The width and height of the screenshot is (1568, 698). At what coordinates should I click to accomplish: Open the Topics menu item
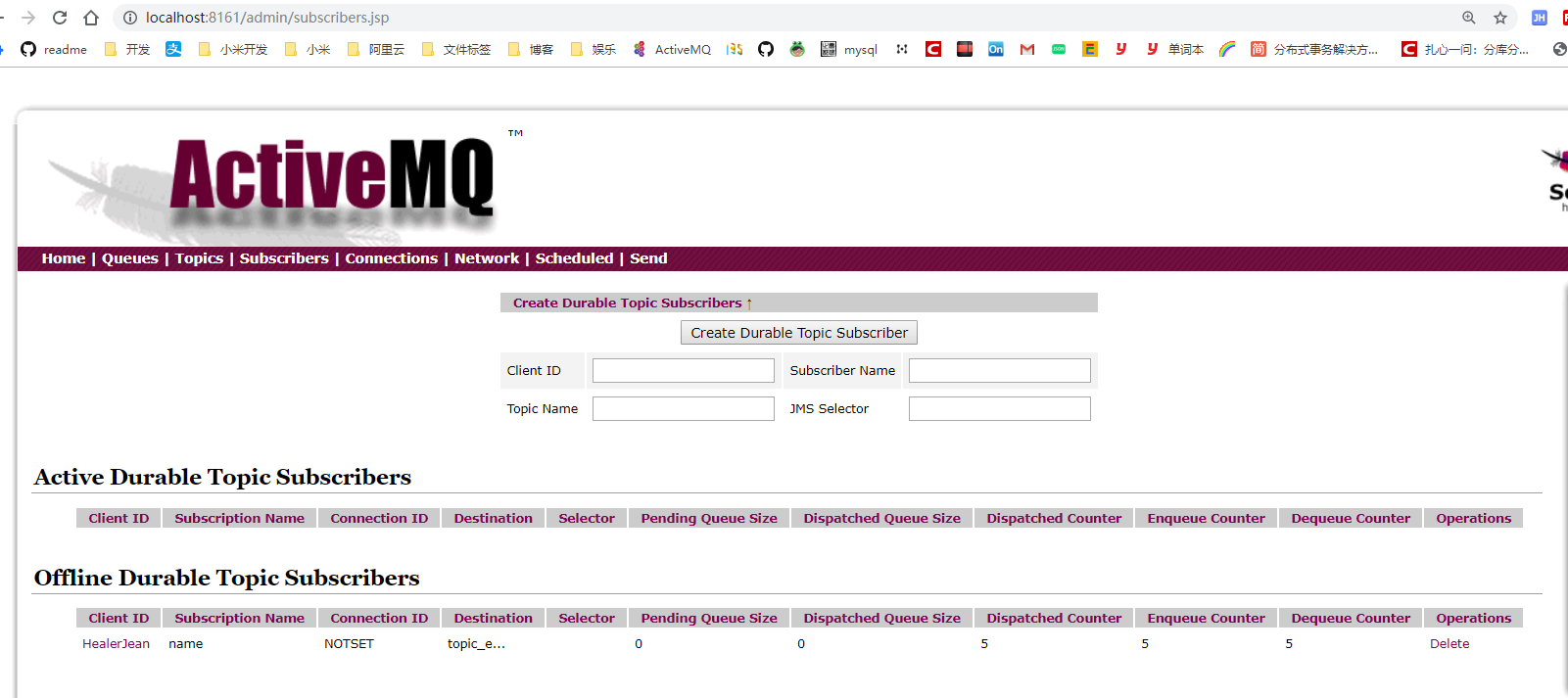point(200,258)
